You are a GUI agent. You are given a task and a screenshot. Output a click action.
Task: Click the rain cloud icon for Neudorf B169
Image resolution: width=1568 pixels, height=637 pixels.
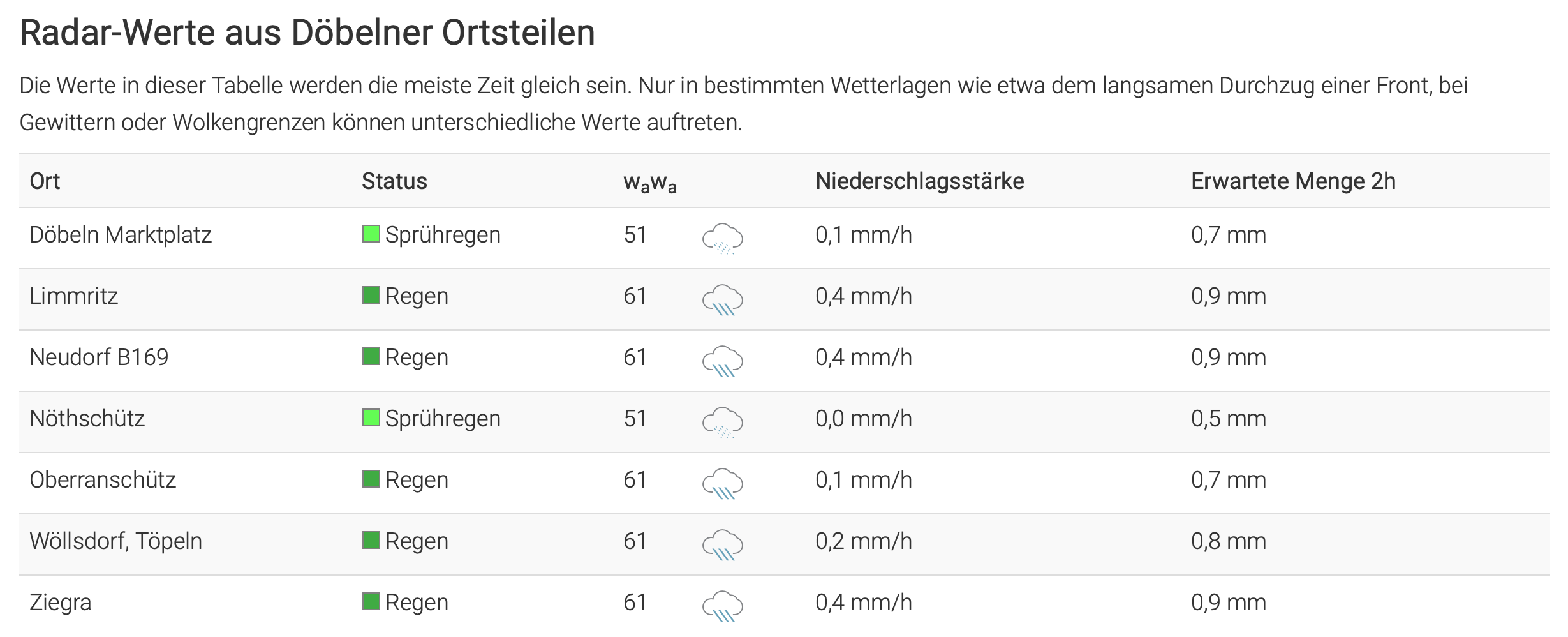(x=722, y=361)
